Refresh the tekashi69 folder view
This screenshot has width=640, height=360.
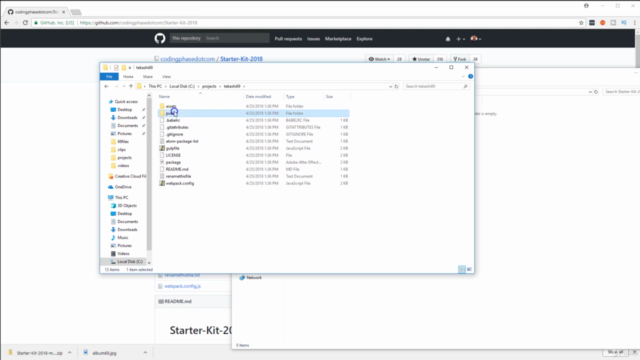click(396, 87)
